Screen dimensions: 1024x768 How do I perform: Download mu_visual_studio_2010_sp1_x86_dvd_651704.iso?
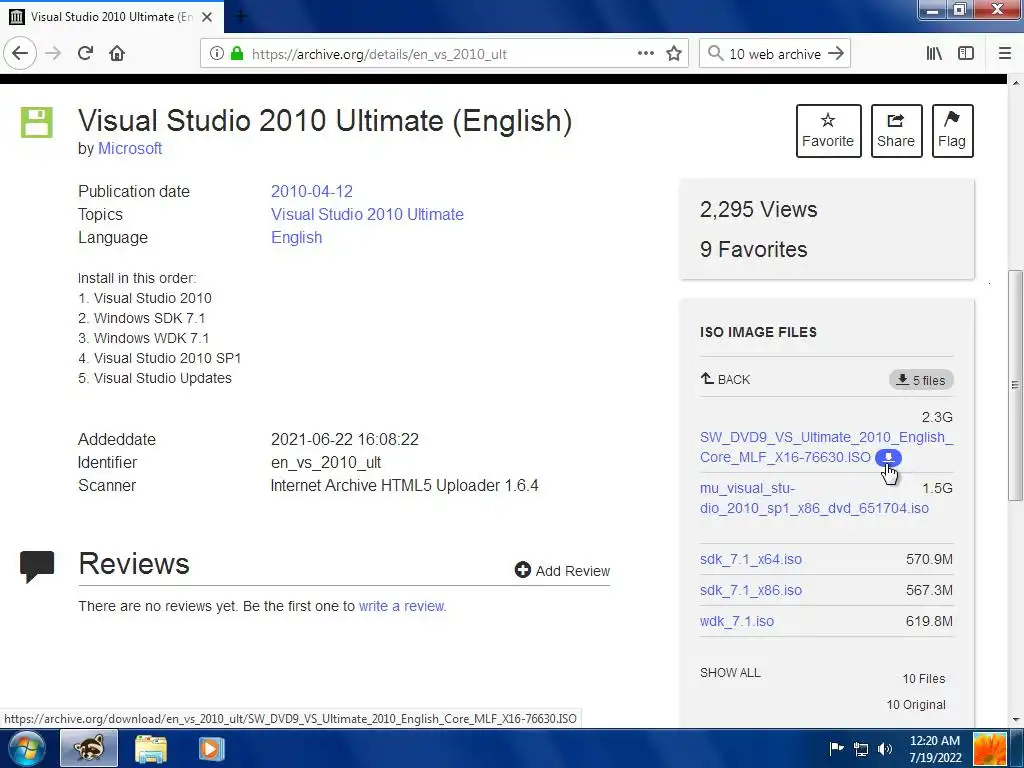[x=814, y=498]
